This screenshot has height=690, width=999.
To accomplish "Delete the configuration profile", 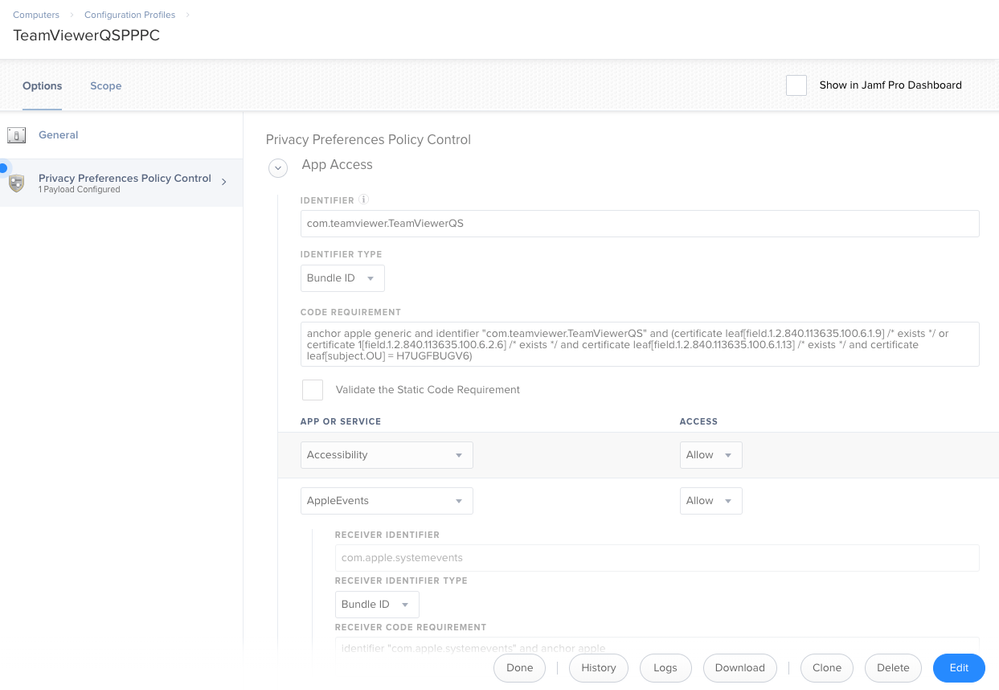I will pos(893,668).
